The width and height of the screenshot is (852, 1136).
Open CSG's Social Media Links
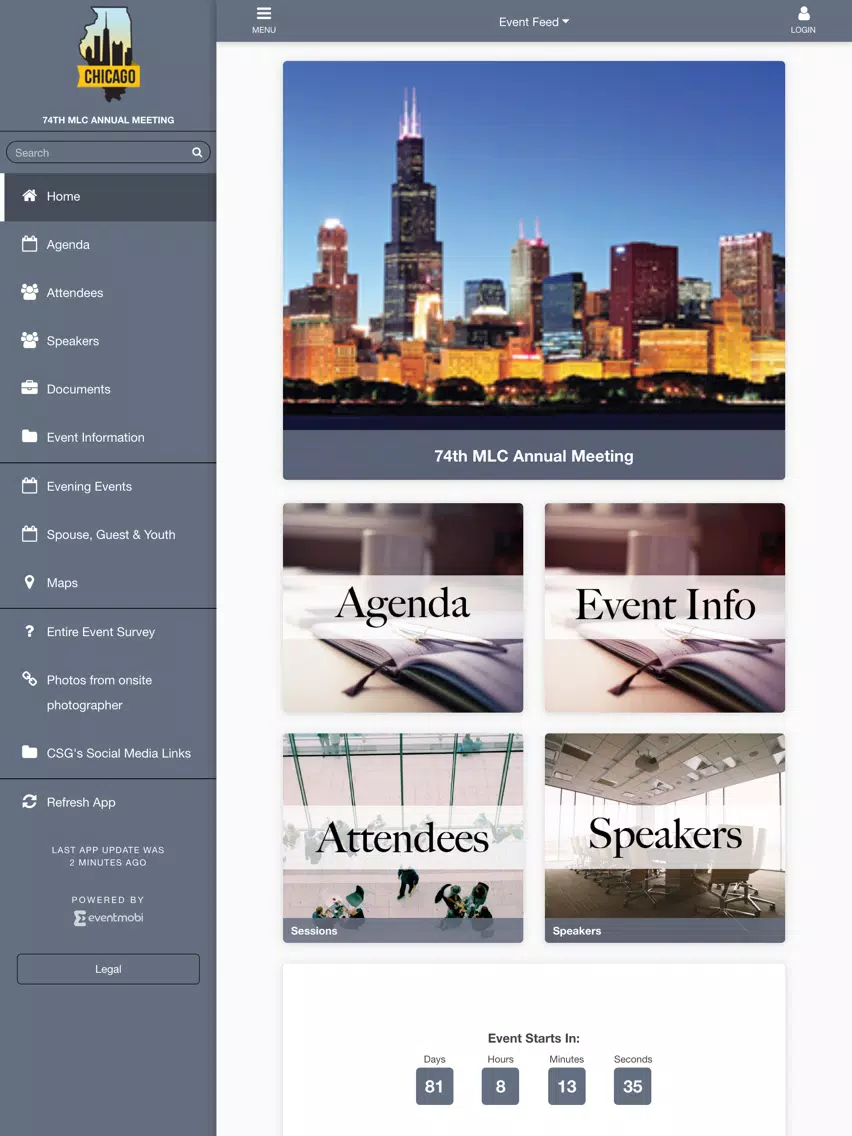(108, 753)
